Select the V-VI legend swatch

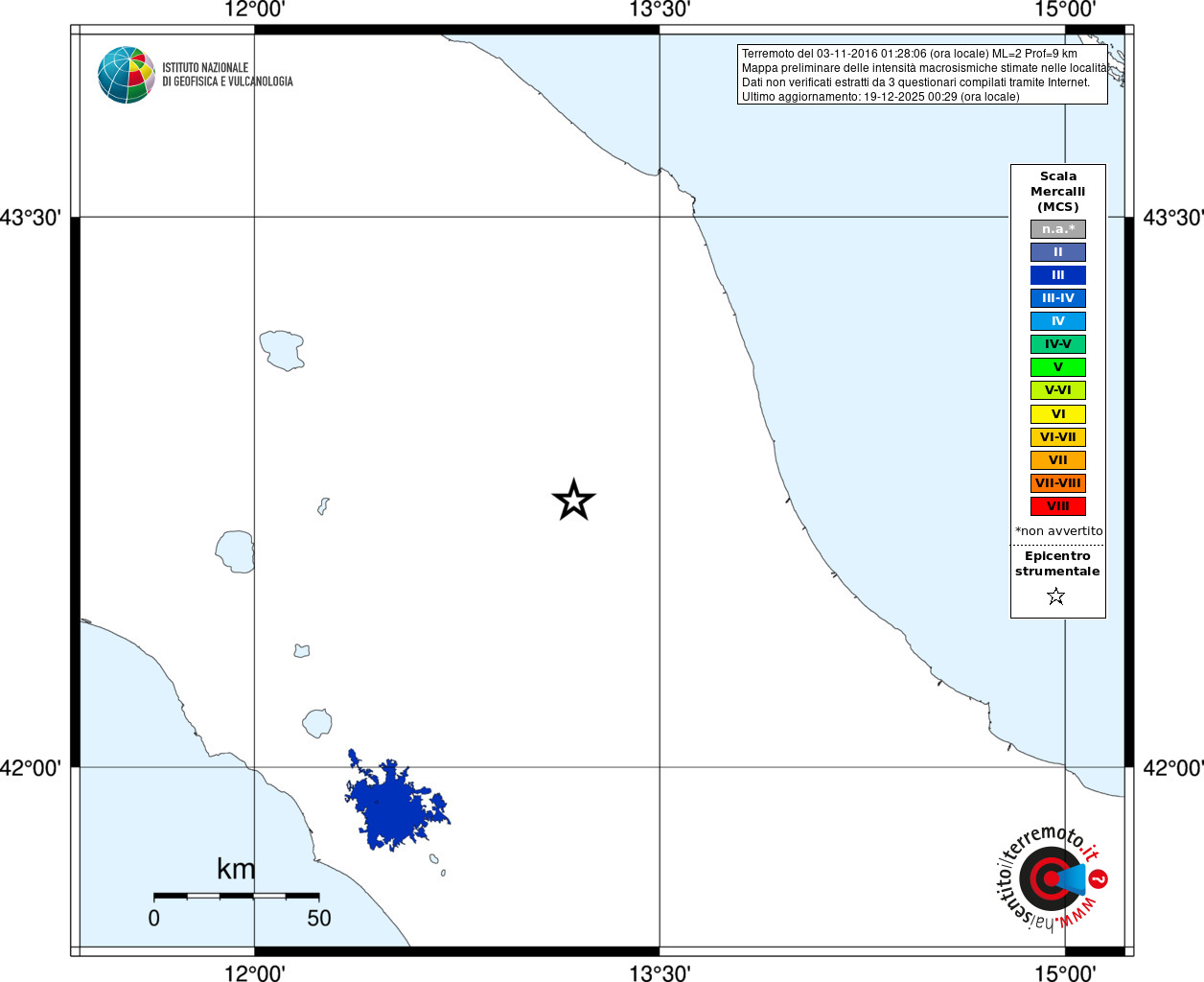(x=1058, y=390)
